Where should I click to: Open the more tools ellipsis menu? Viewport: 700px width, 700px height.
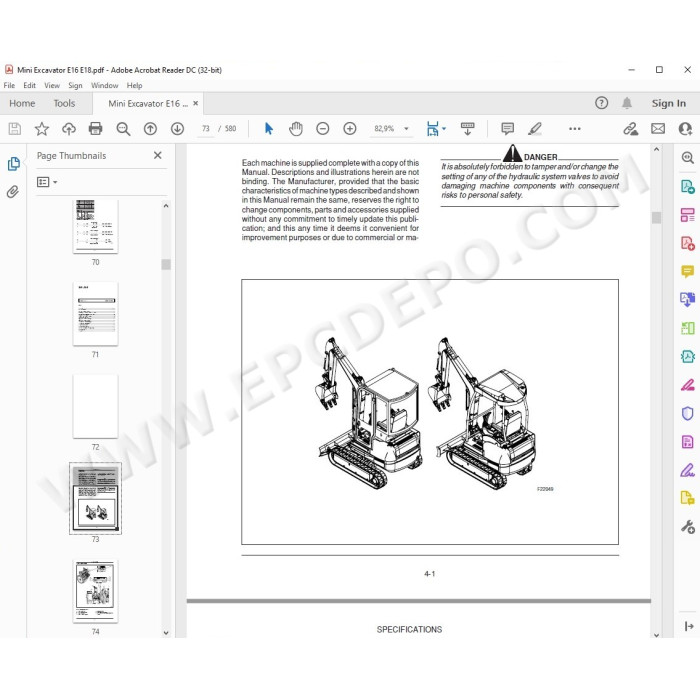pos(575,129)
